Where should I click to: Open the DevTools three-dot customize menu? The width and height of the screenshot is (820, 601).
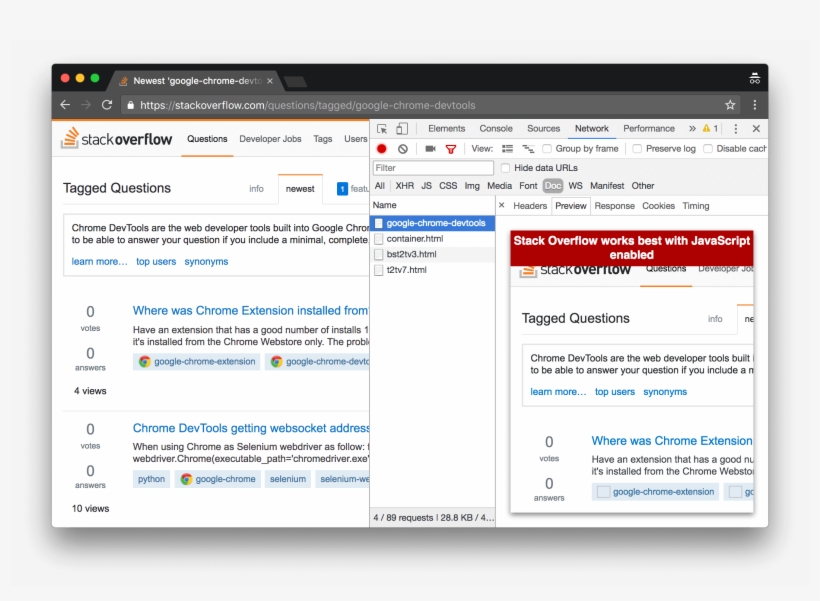pyautogui.click(x=735, y=128)
